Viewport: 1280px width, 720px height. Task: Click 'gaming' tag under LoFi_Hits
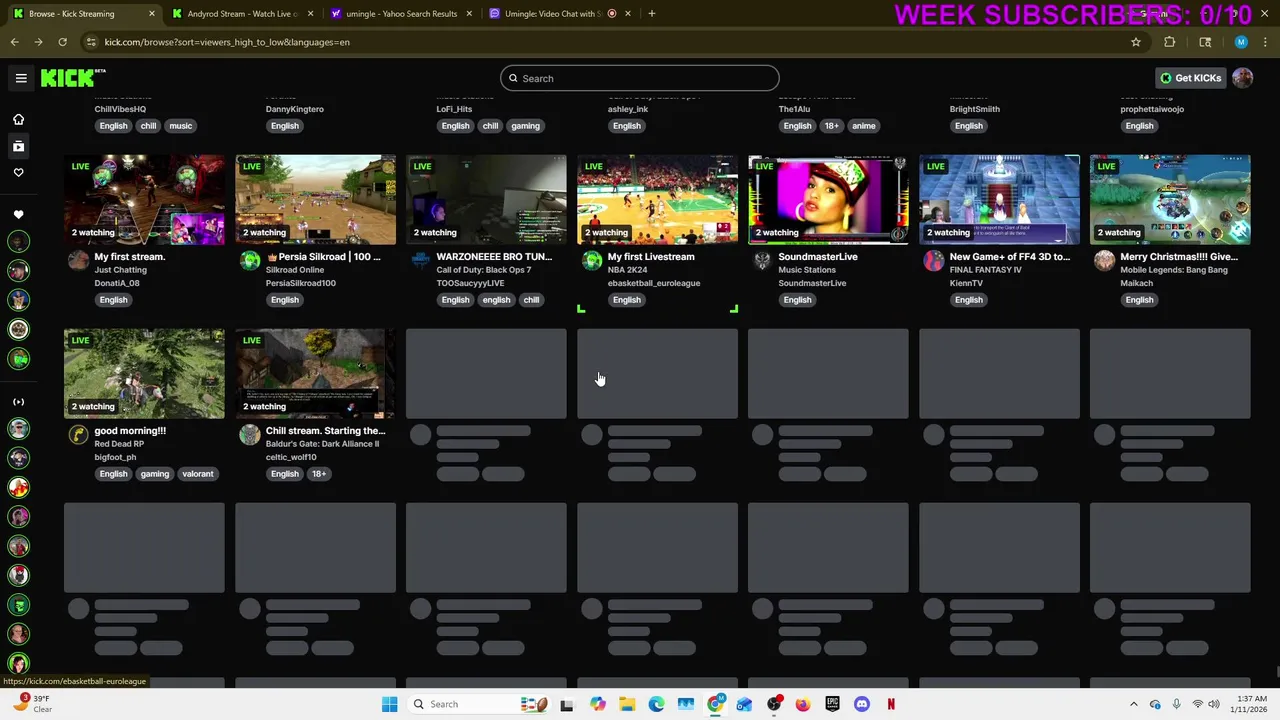525,126
